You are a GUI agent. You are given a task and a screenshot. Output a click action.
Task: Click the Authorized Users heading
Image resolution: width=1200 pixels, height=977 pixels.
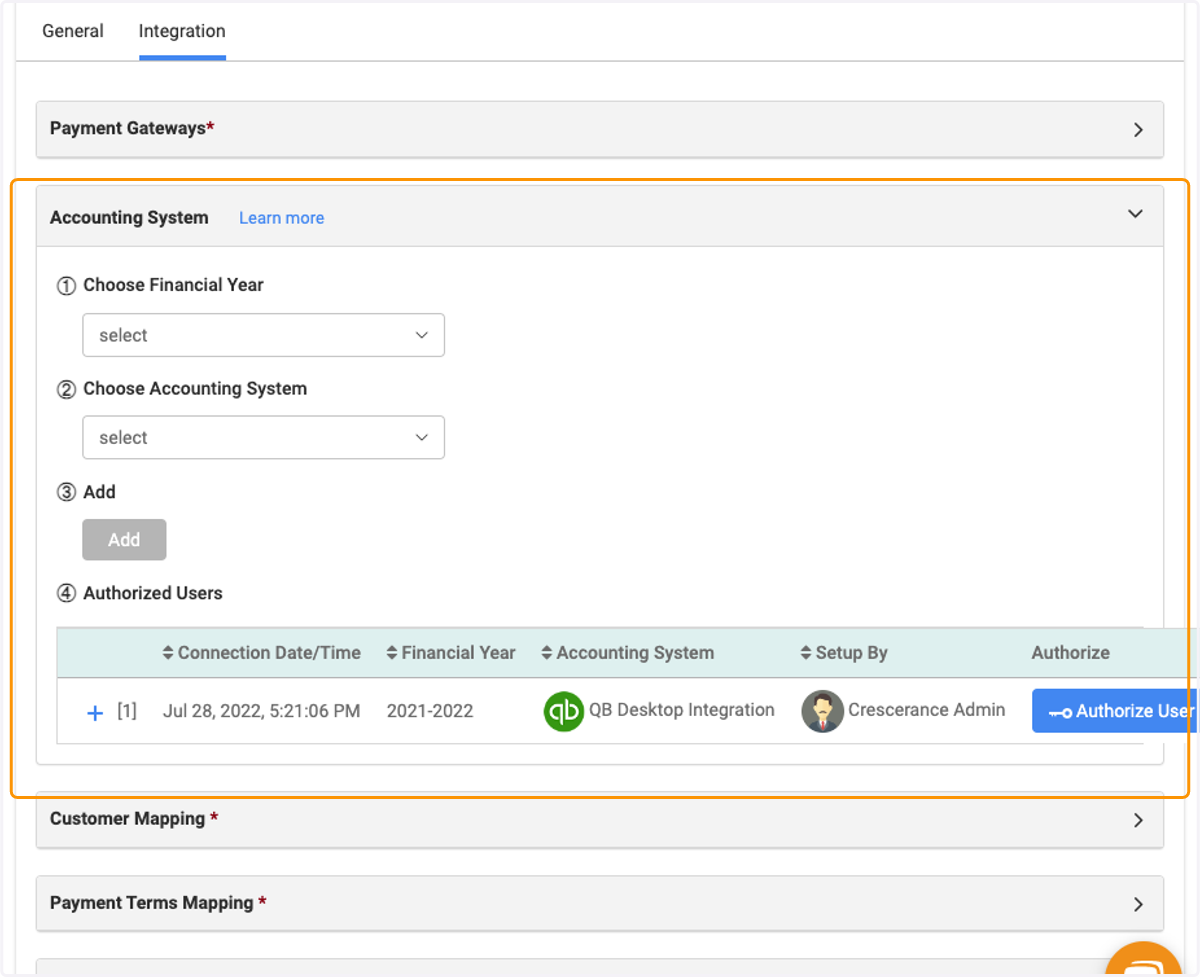click(x=153, y=593)
